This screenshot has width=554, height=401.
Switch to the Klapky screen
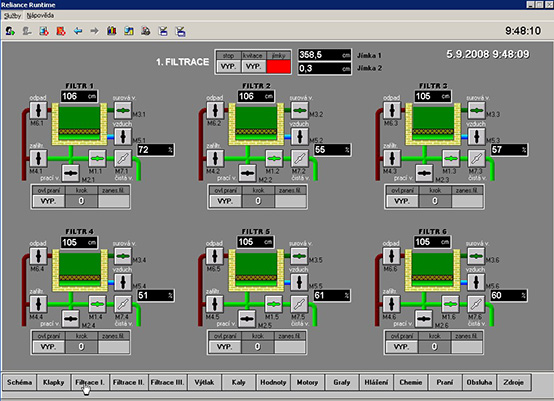(x=54, y=382)
